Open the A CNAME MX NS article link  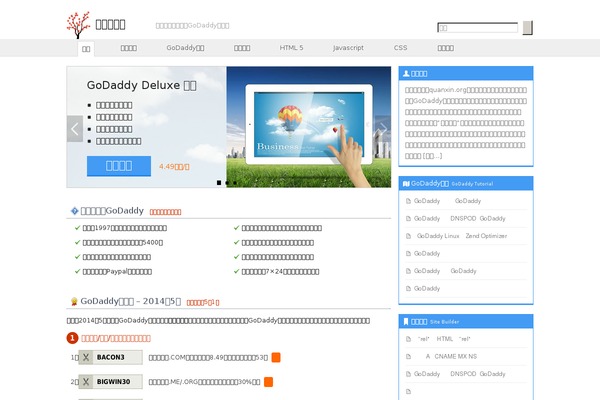pyautogui.click(x=451, y=356)
